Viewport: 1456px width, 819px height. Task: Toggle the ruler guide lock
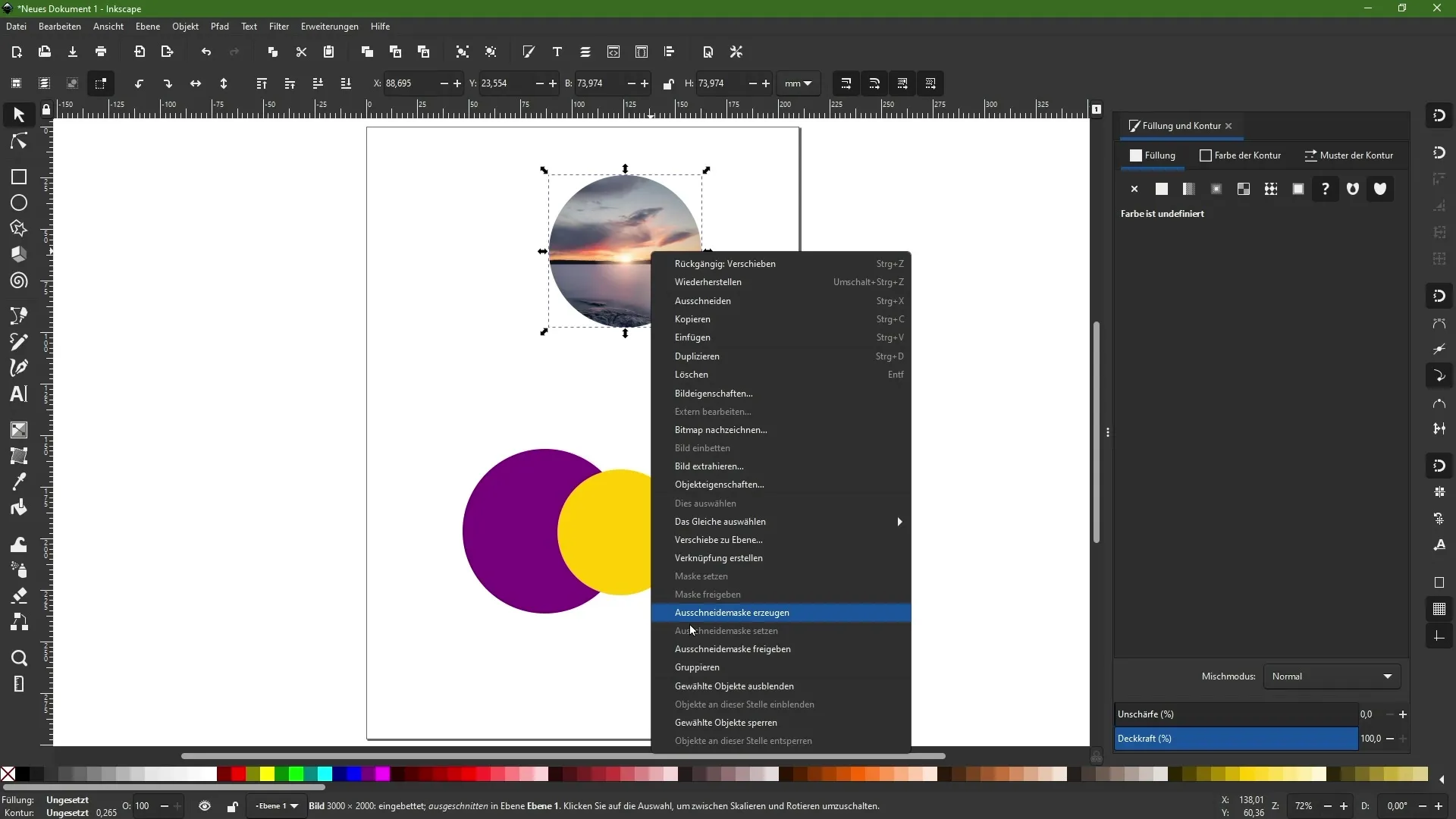pyautogui.click(x=46, y=110)
